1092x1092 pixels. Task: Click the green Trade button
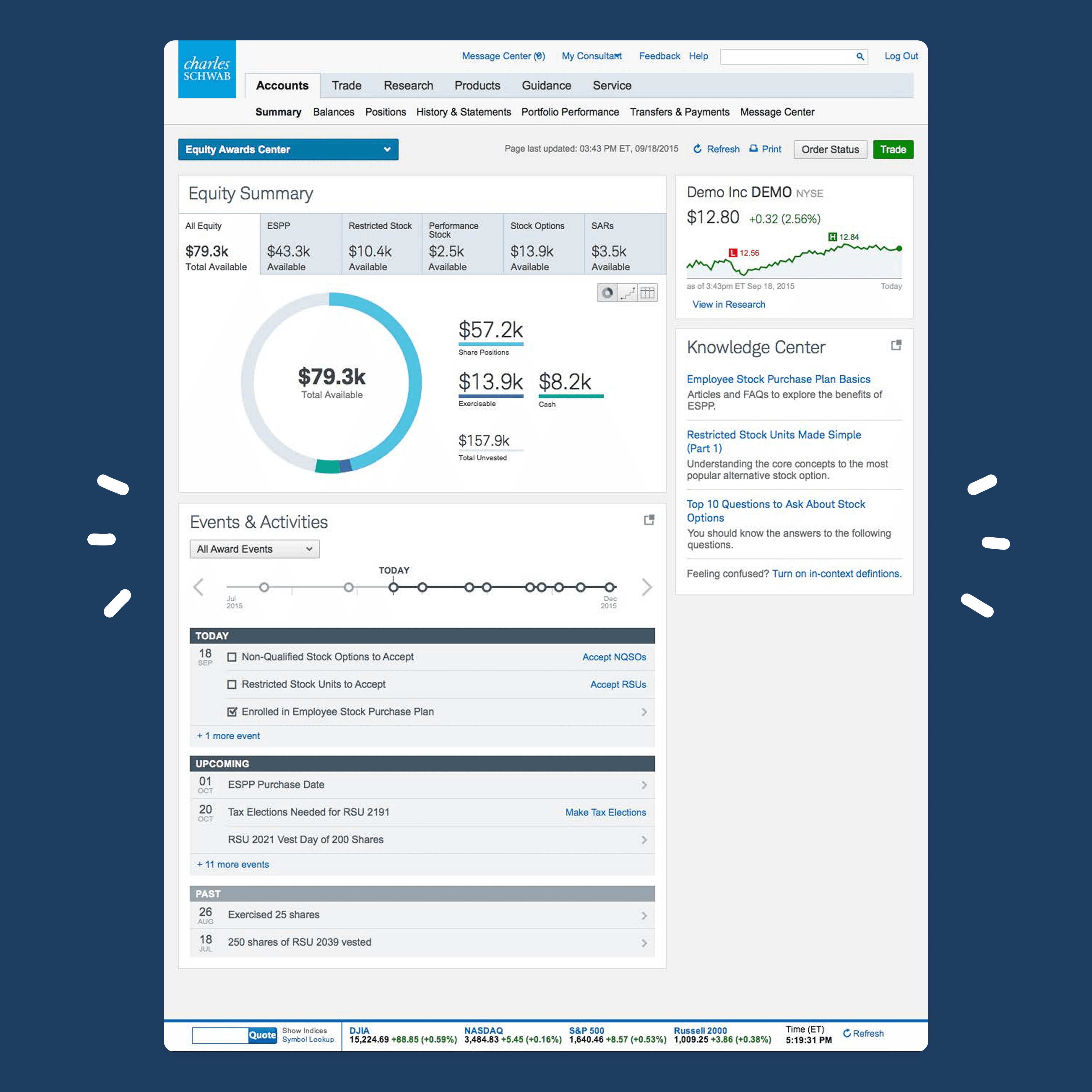pos(892,149)
